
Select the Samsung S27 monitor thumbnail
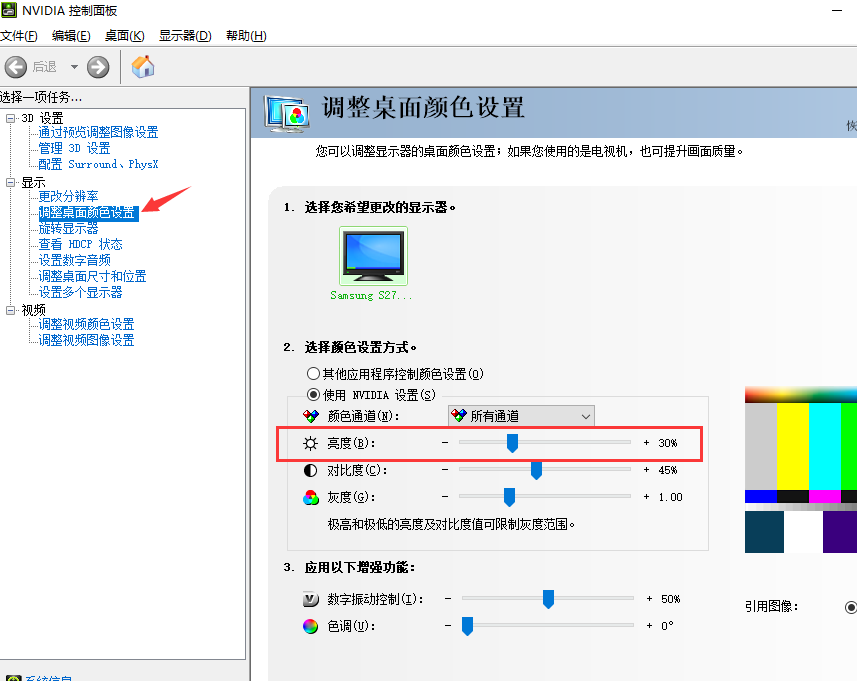372,255
